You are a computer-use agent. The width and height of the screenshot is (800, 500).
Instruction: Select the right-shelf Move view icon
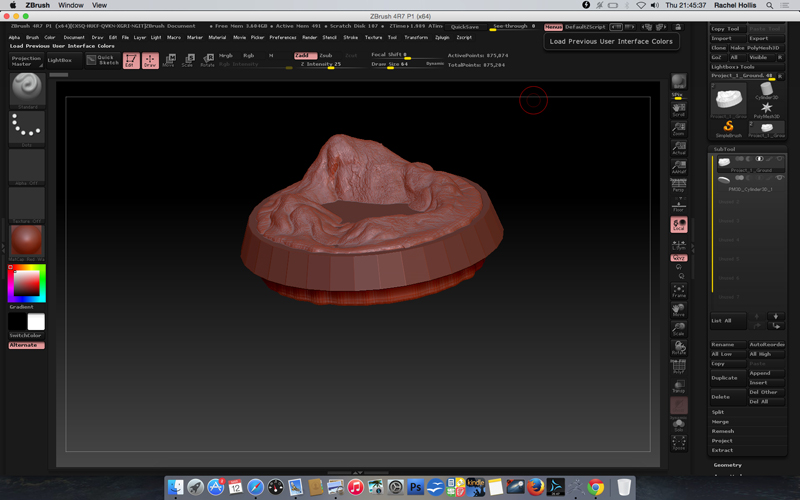point(679,310)
